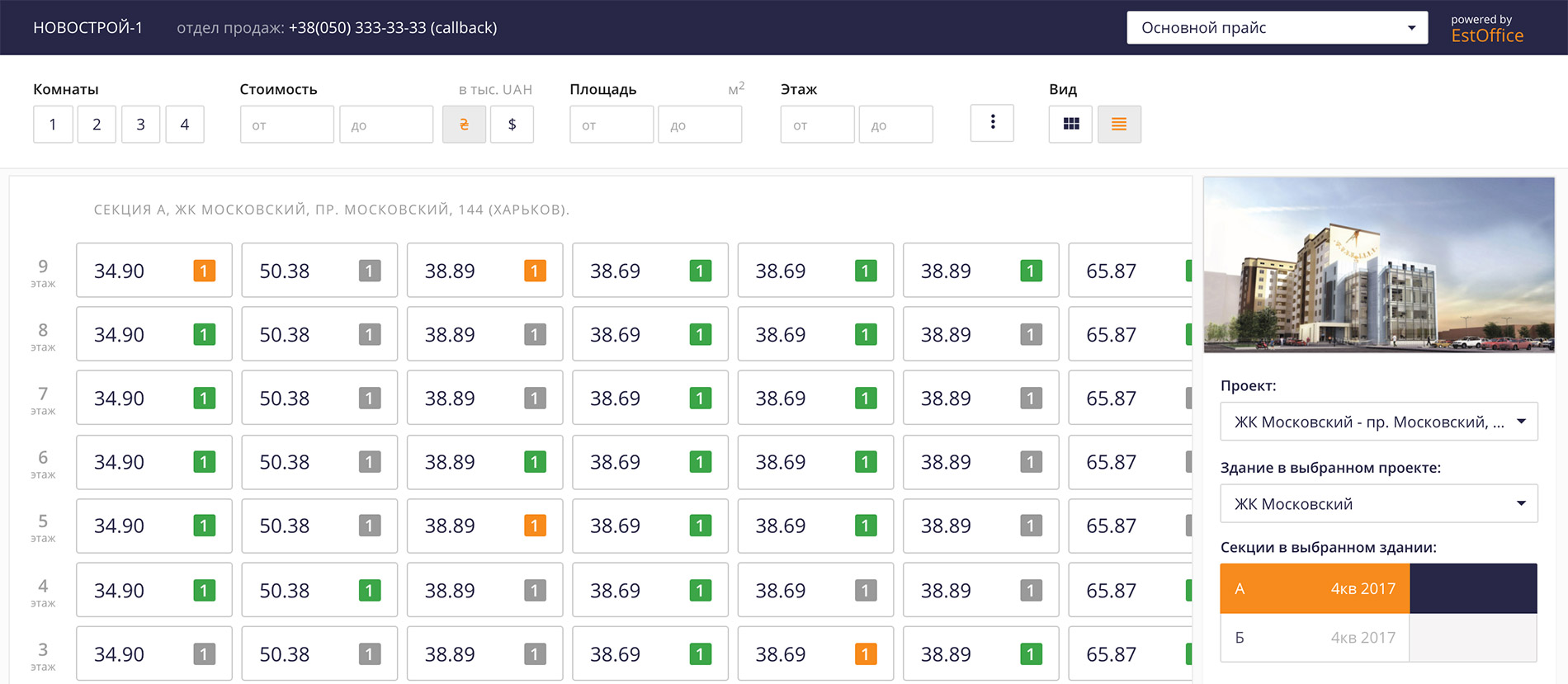Filter by 3 room apartments

pyautogui.click(x=141, y=125)
